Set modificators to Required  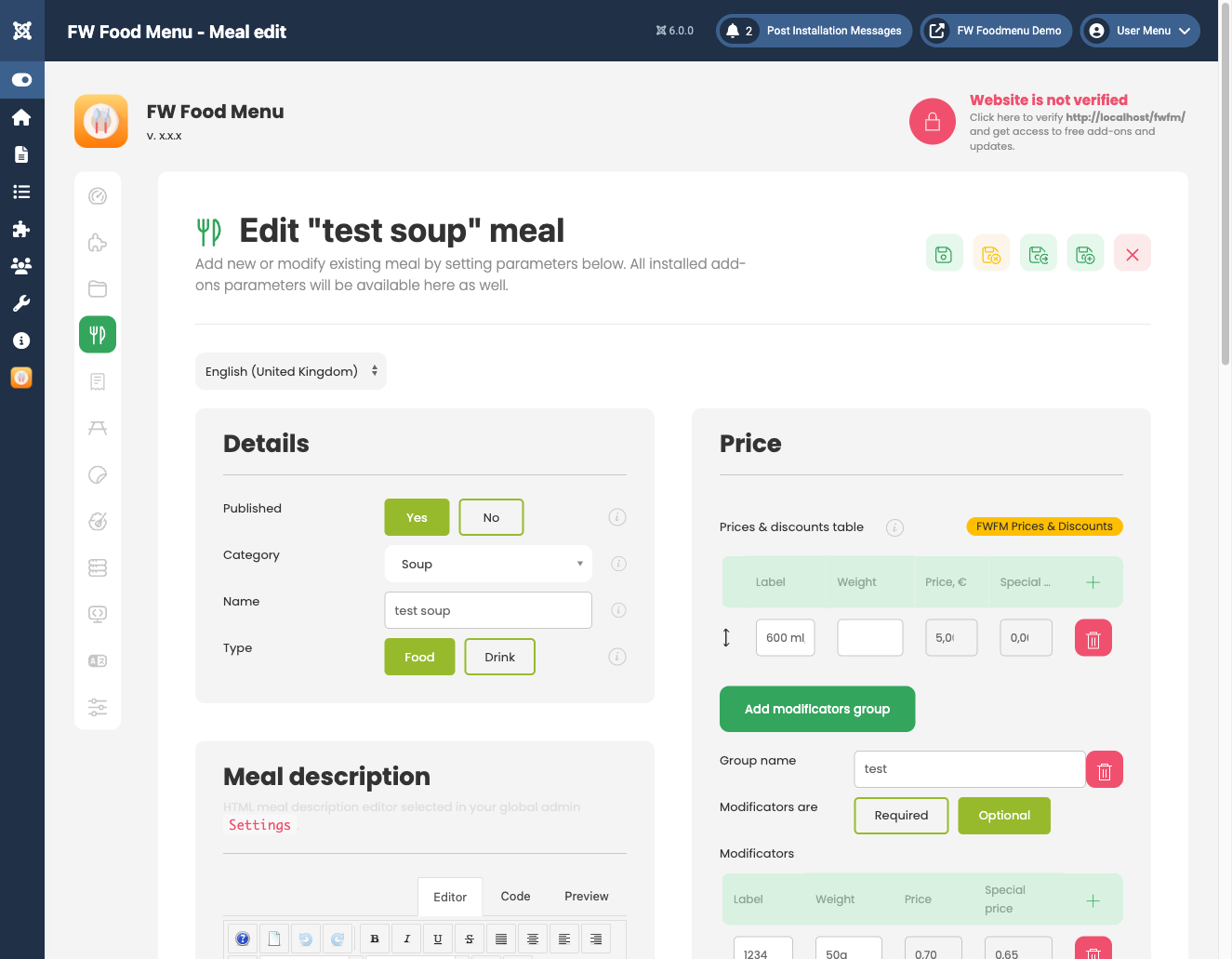point(901,816)
